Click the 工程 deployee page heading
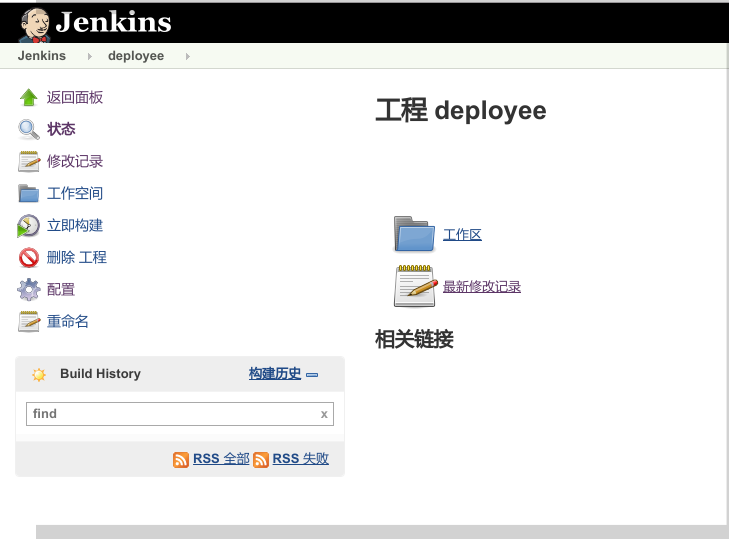 (461, 111)
